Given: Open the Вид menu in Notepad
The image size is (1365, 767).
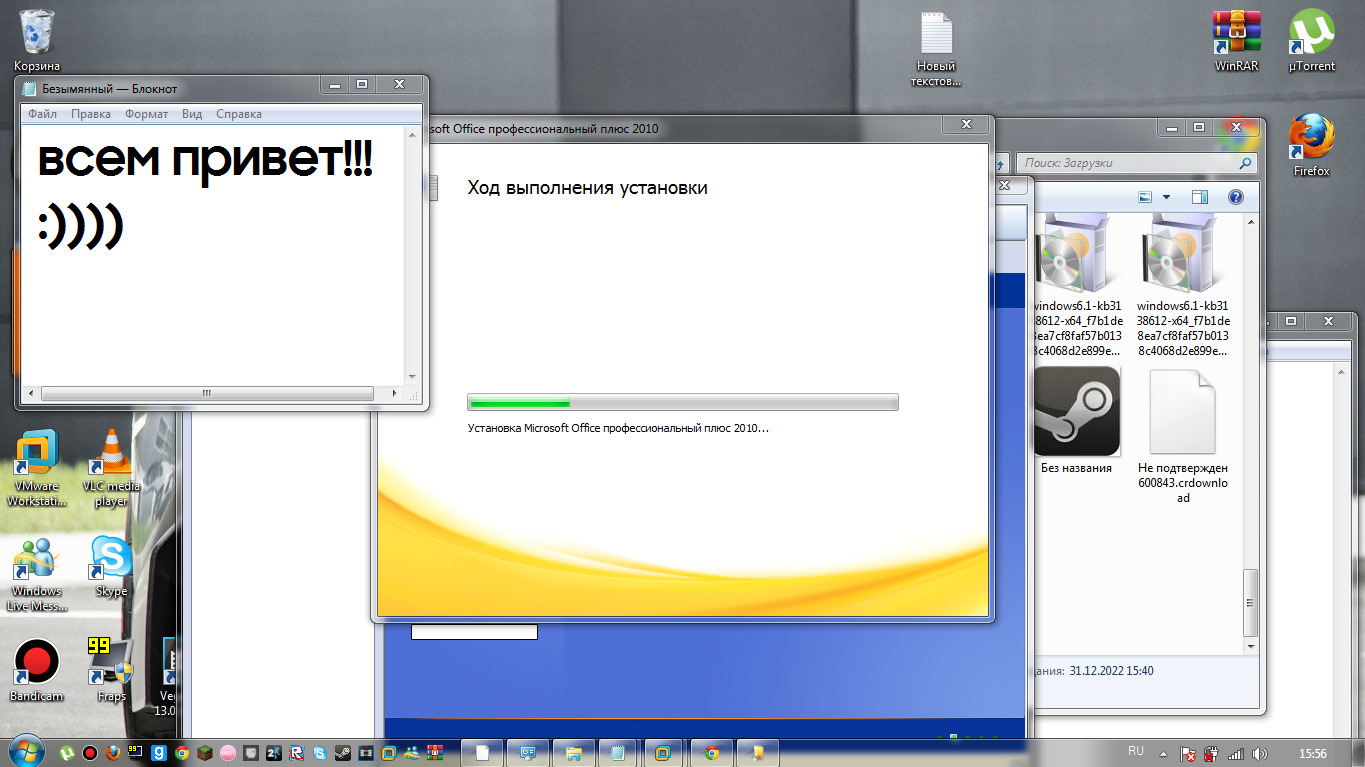Looking at the screenshot, I should [192, 114].
